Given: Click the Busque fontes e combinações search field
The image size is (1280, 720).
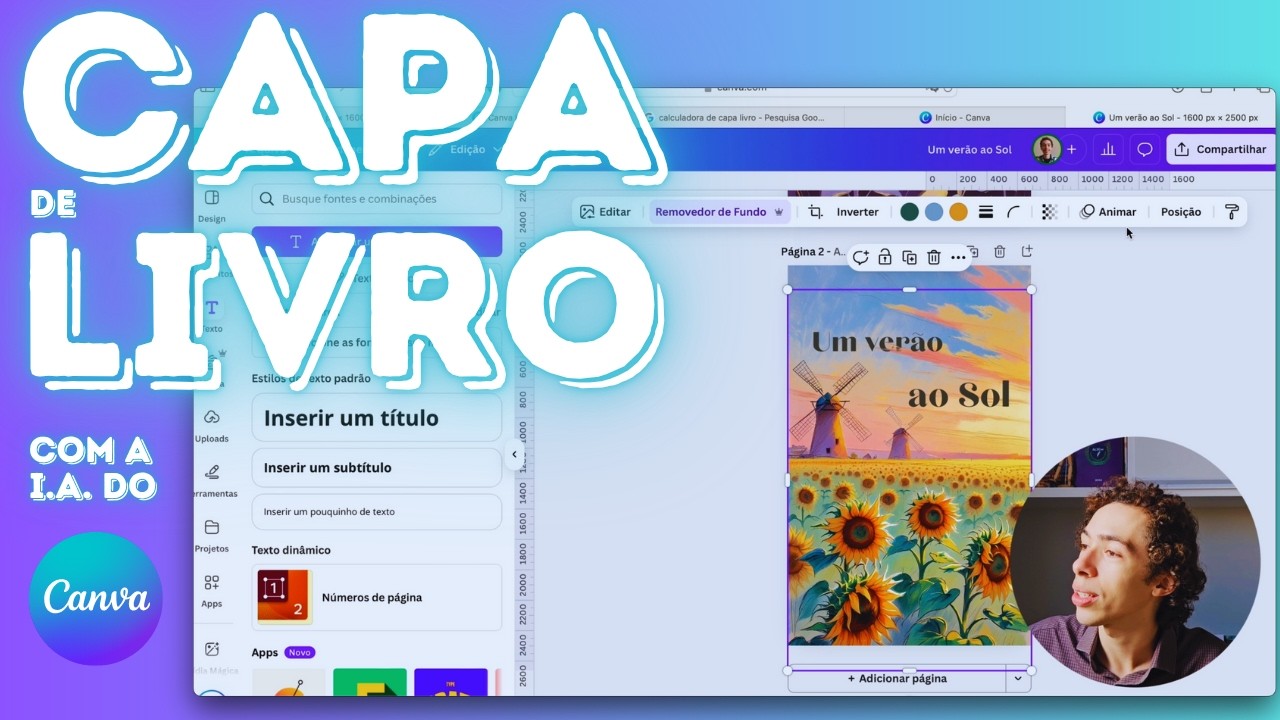Looking at the screenshot, I should click(376, 199).
